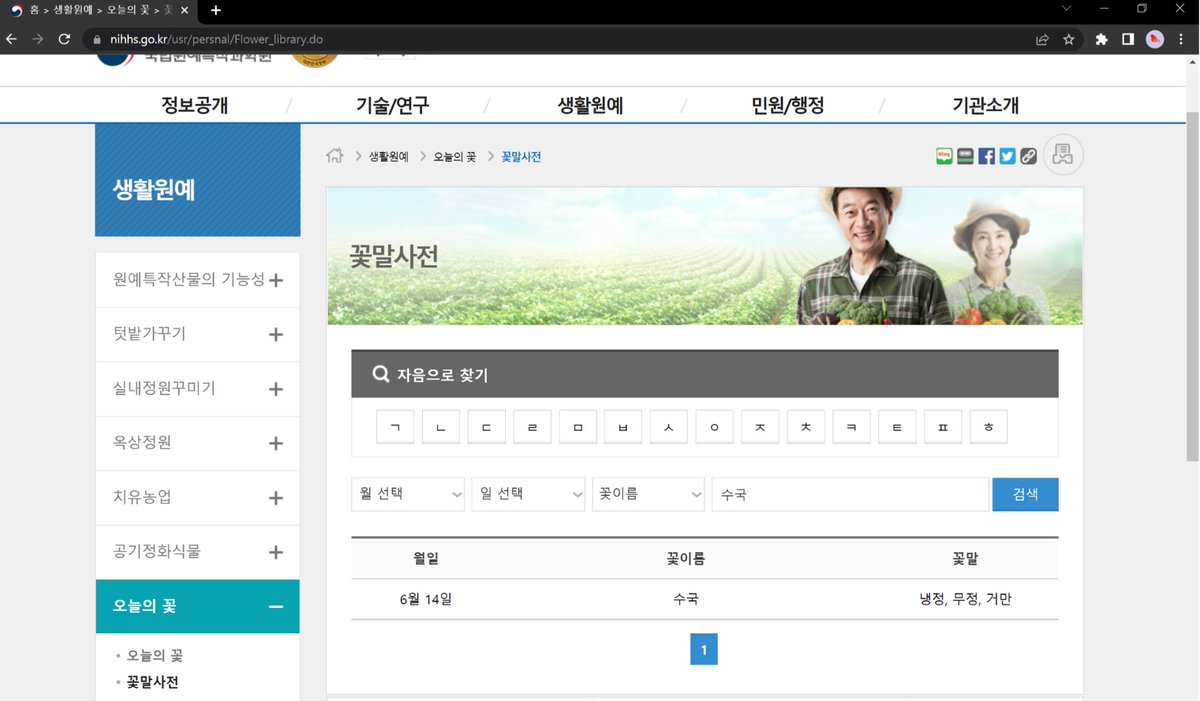The height and width of the screenshot is (701, 1200).
Task: Select the 6월 14일 table cell
Action: point(426,600)
